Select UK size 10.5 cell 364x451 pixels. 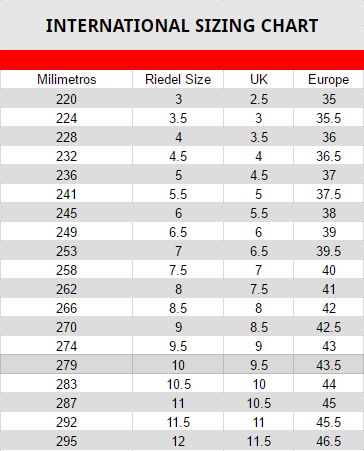point(259,403)
